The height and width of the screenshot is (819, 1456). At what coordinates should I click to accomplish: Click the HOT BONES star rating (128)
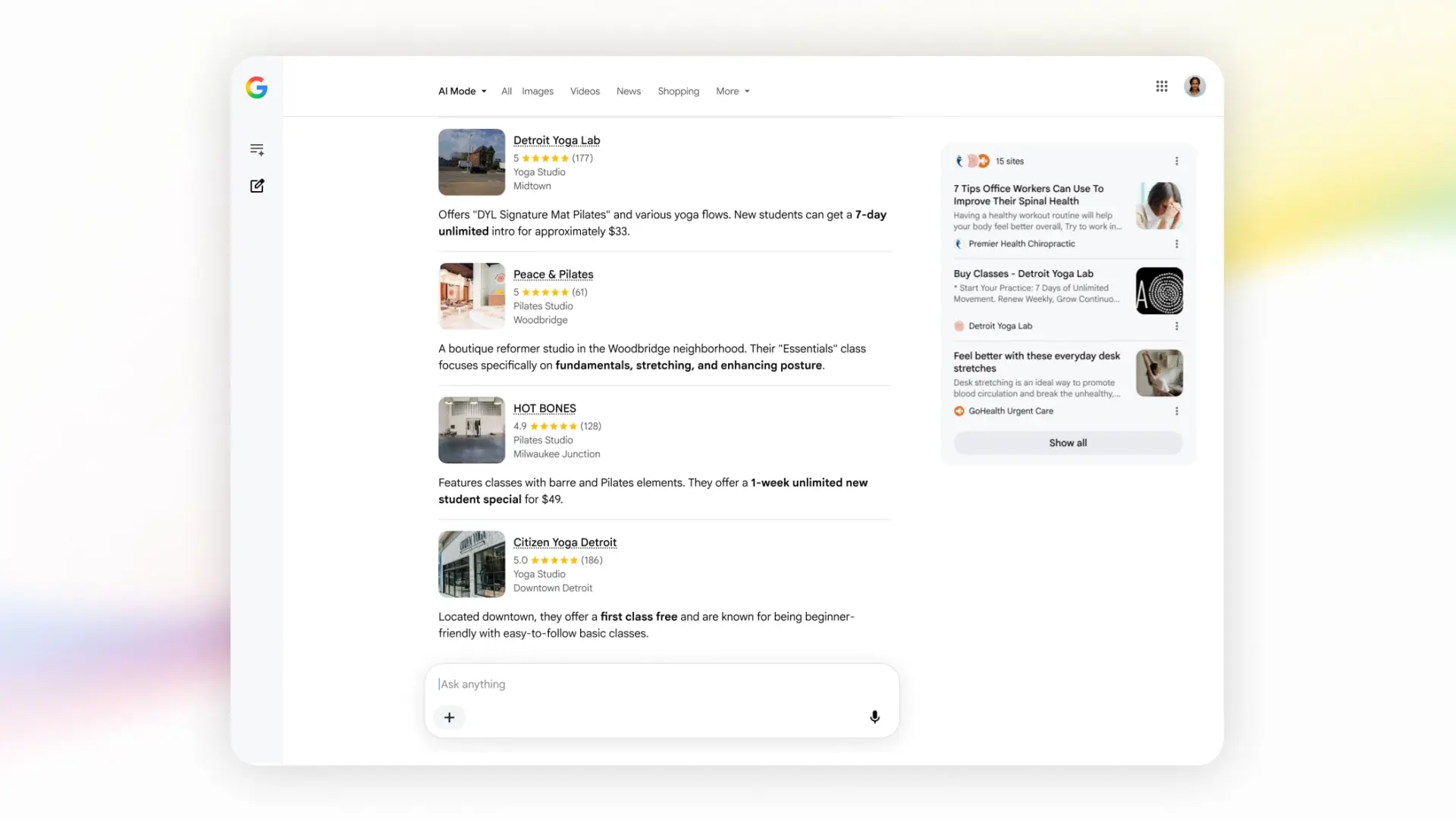click(557, 426)
